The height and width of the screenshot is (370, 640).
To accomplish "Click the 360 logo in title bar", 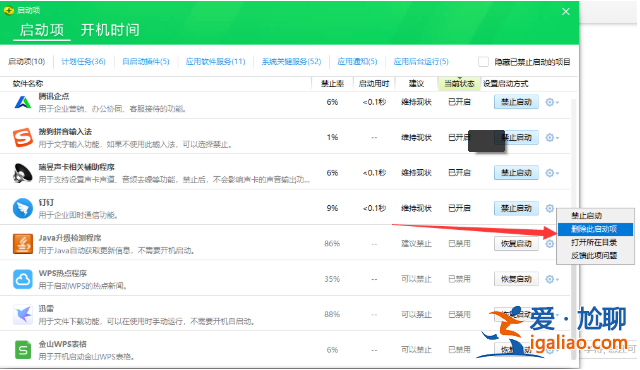I will 9,11.
